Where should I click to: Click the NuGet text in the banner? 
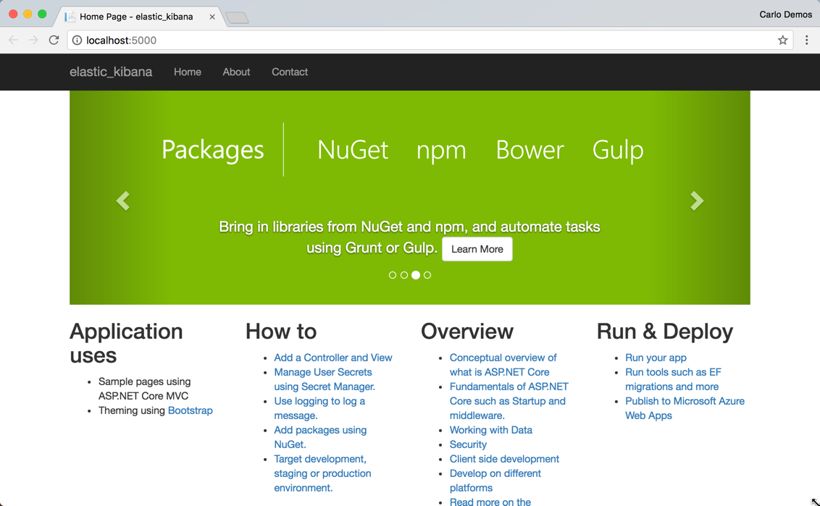coord(352,150)
